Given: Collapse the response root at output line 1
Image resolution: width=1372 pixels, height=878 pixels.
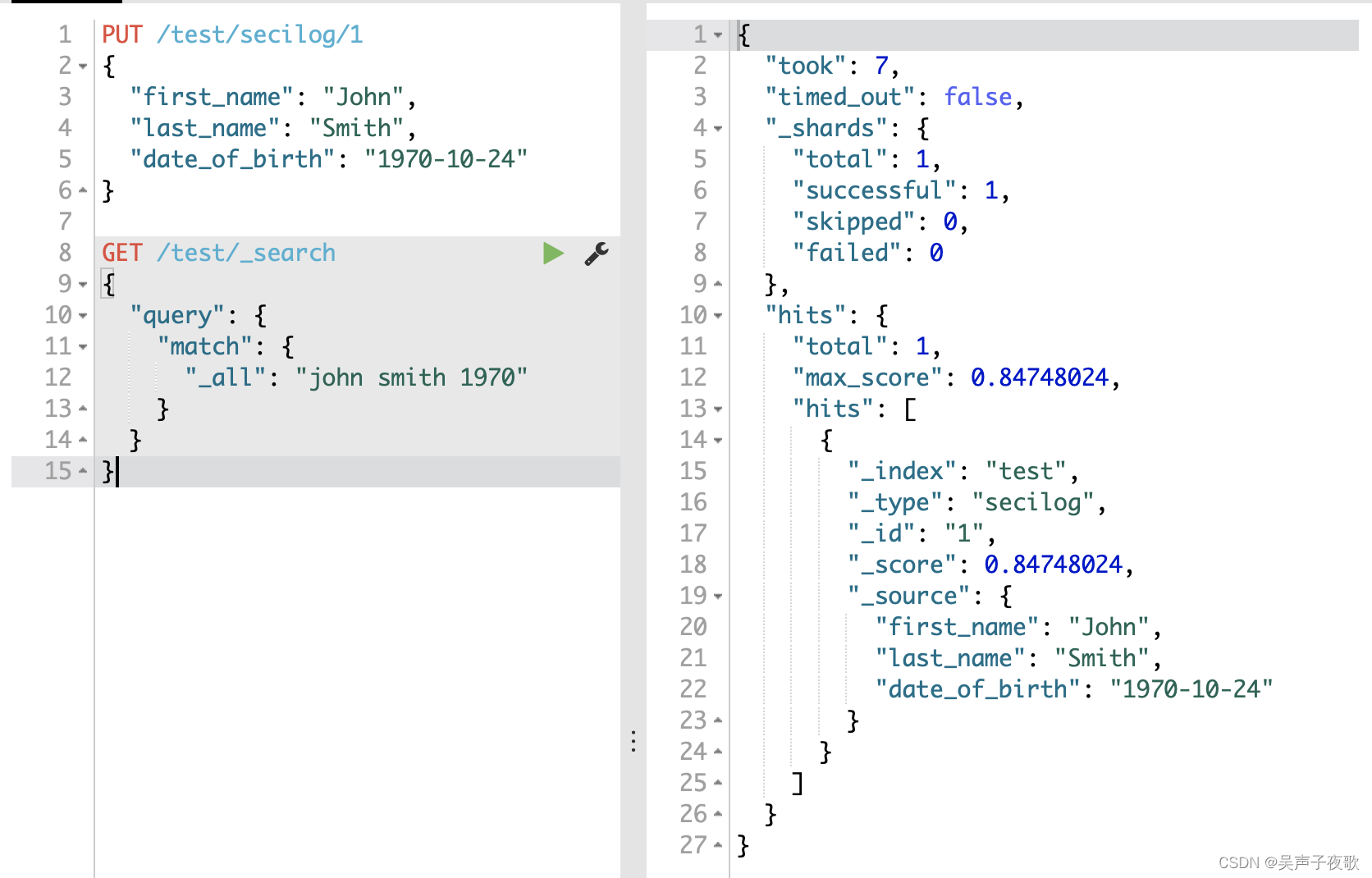Looking at the screenshot, I should click(718, 35).
